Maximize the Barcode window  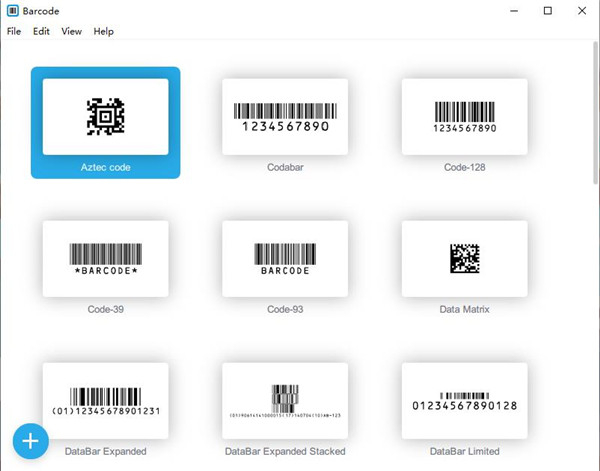click(x=548, y=11)
